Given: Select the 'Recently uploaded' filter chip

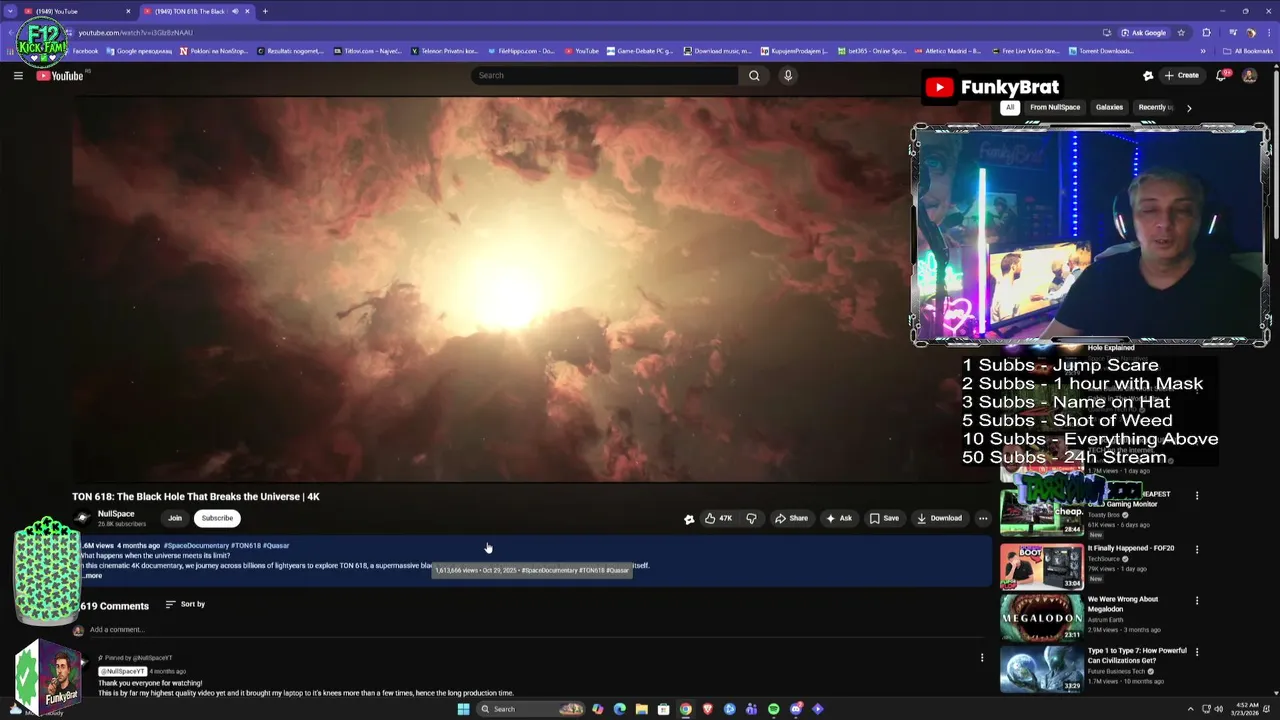Looking at the screenshot, I should [x=1155, y=107].
